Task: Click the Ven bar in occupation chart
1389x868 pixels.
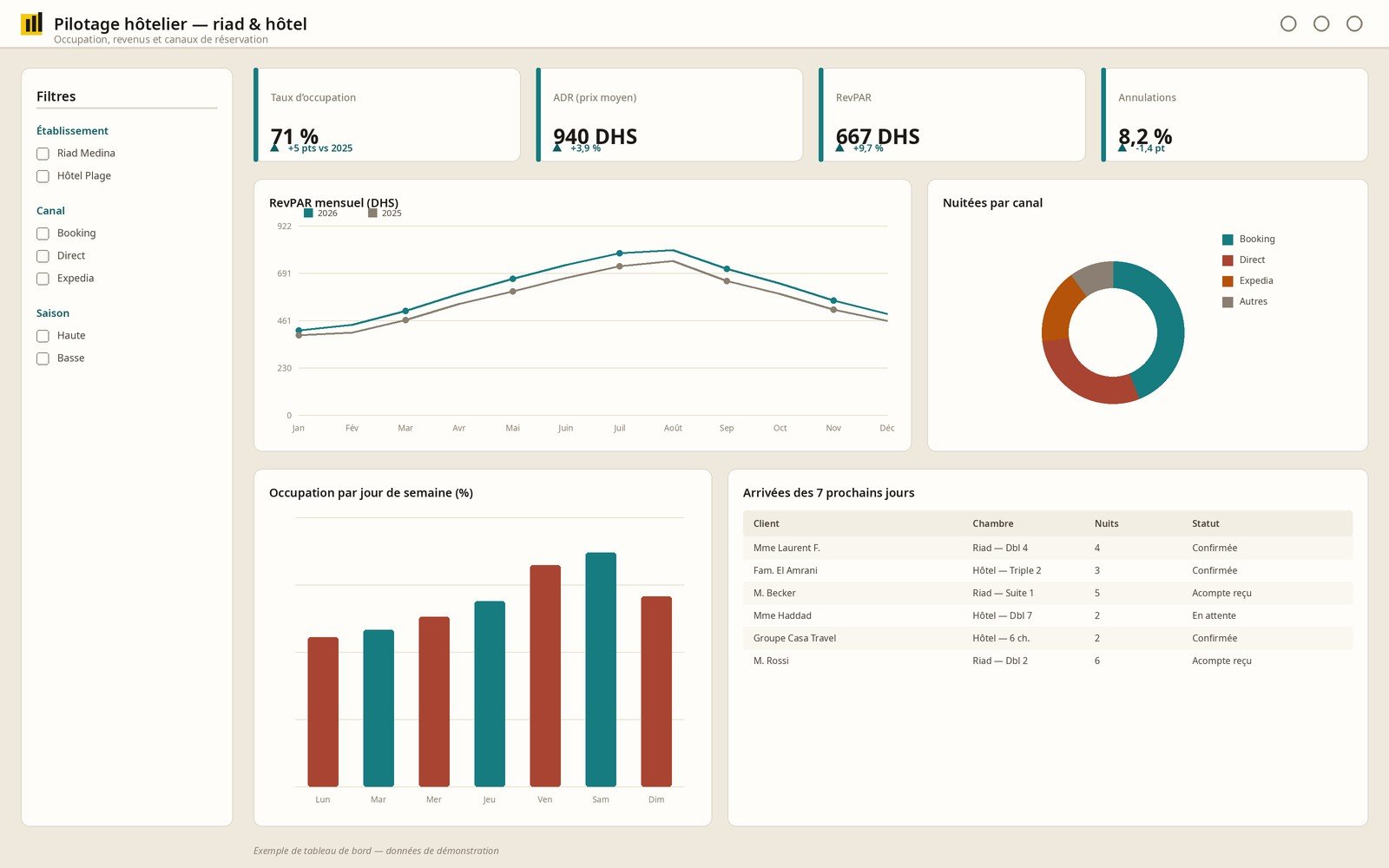Action: pos(545,675)
